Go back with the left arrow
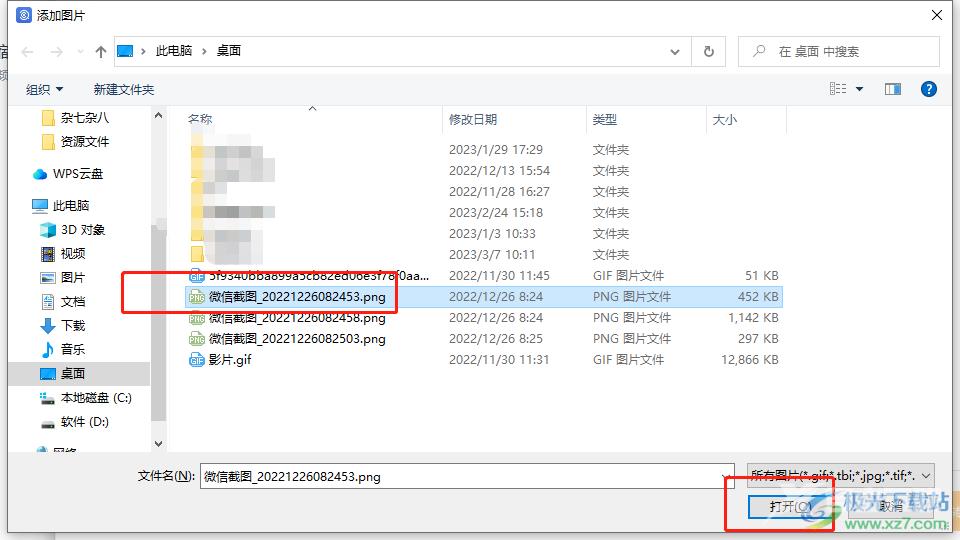 coord(28,52)
